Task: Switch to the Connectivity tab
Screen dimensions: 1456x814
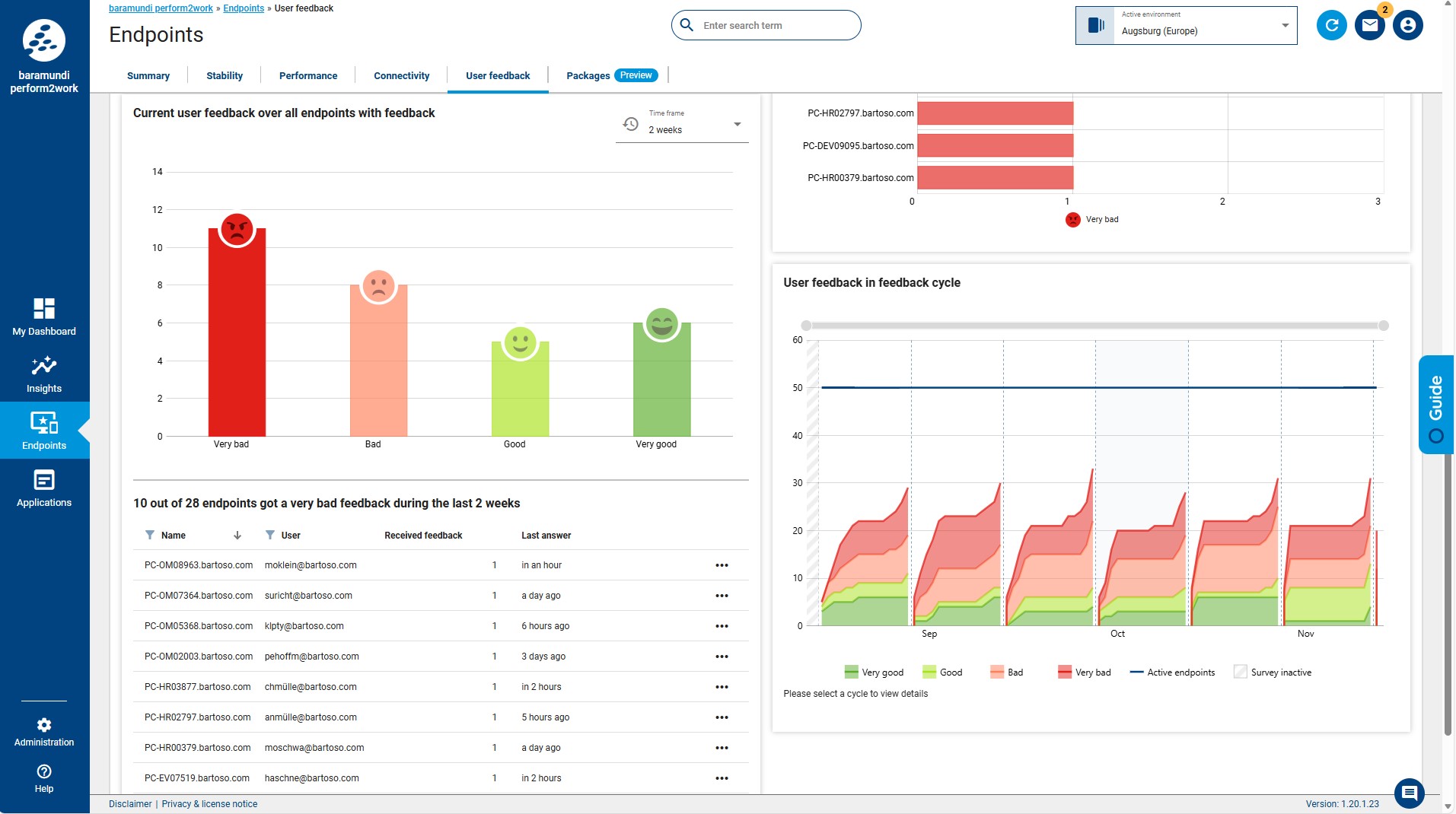Action: [x=401, y=75]
